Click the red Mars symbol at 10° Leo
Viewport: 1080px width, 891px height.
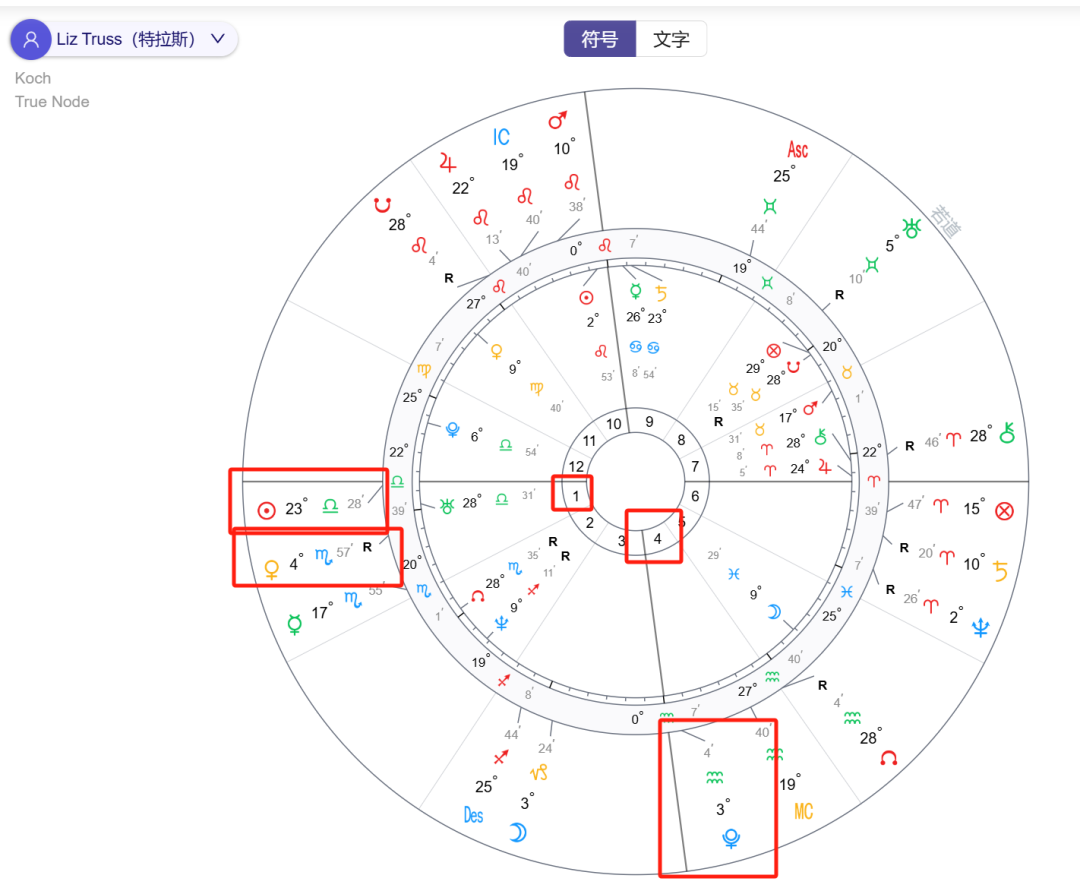(557, 120)
